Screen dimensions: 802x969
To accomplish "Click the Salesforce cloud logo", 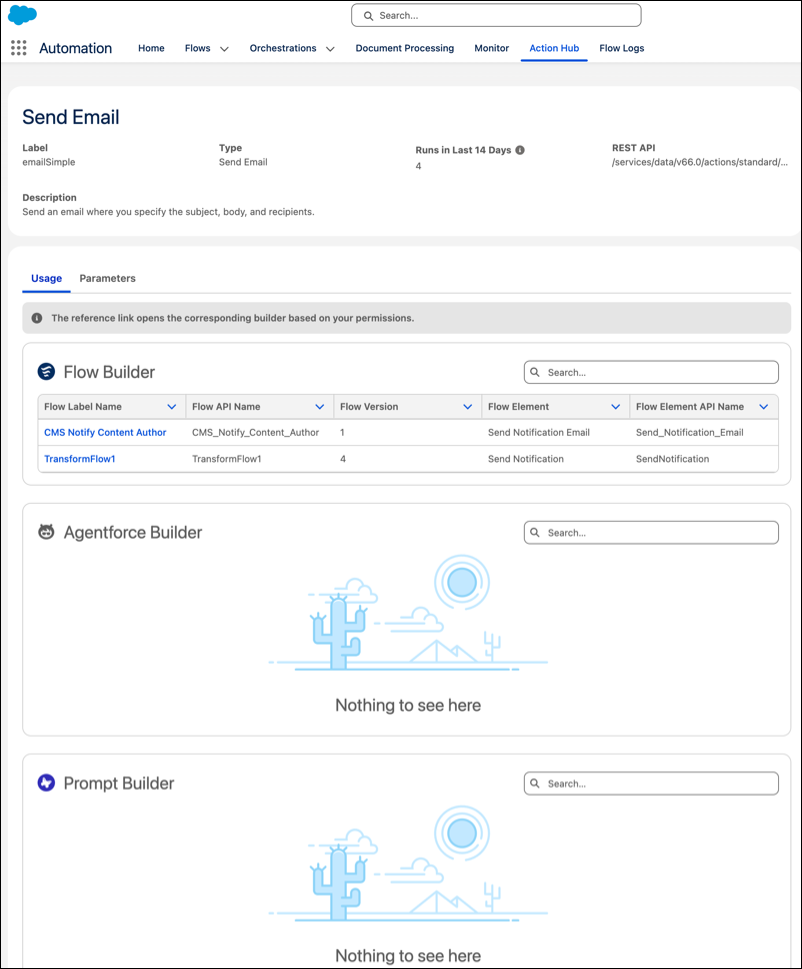I will tap(22, 15).
